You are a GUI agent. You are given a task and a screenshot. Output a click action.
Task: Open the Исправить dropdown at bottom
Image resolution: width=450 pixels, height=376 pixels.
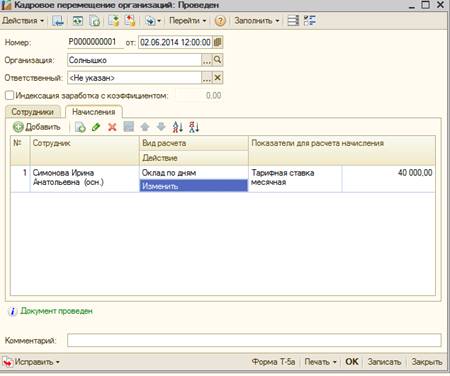(31, 362)
